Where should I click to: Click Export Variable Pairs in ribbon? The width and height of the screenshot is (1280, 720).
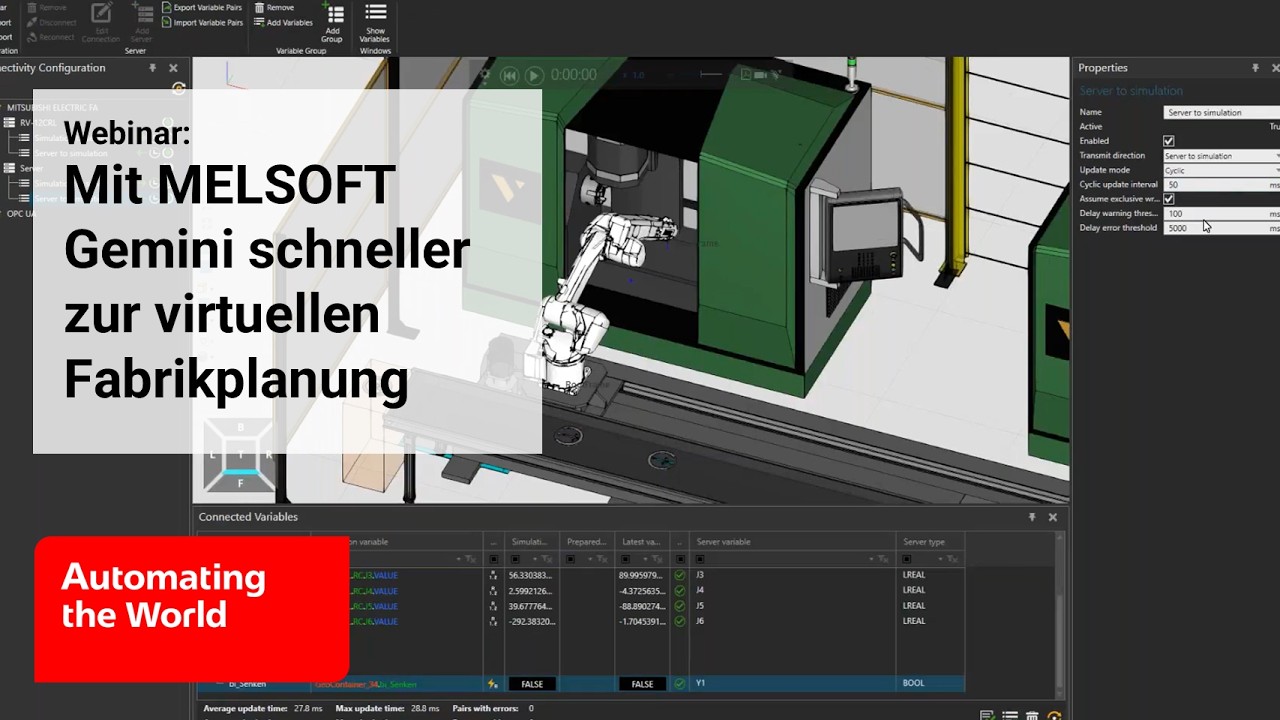[x=201, y=7]
